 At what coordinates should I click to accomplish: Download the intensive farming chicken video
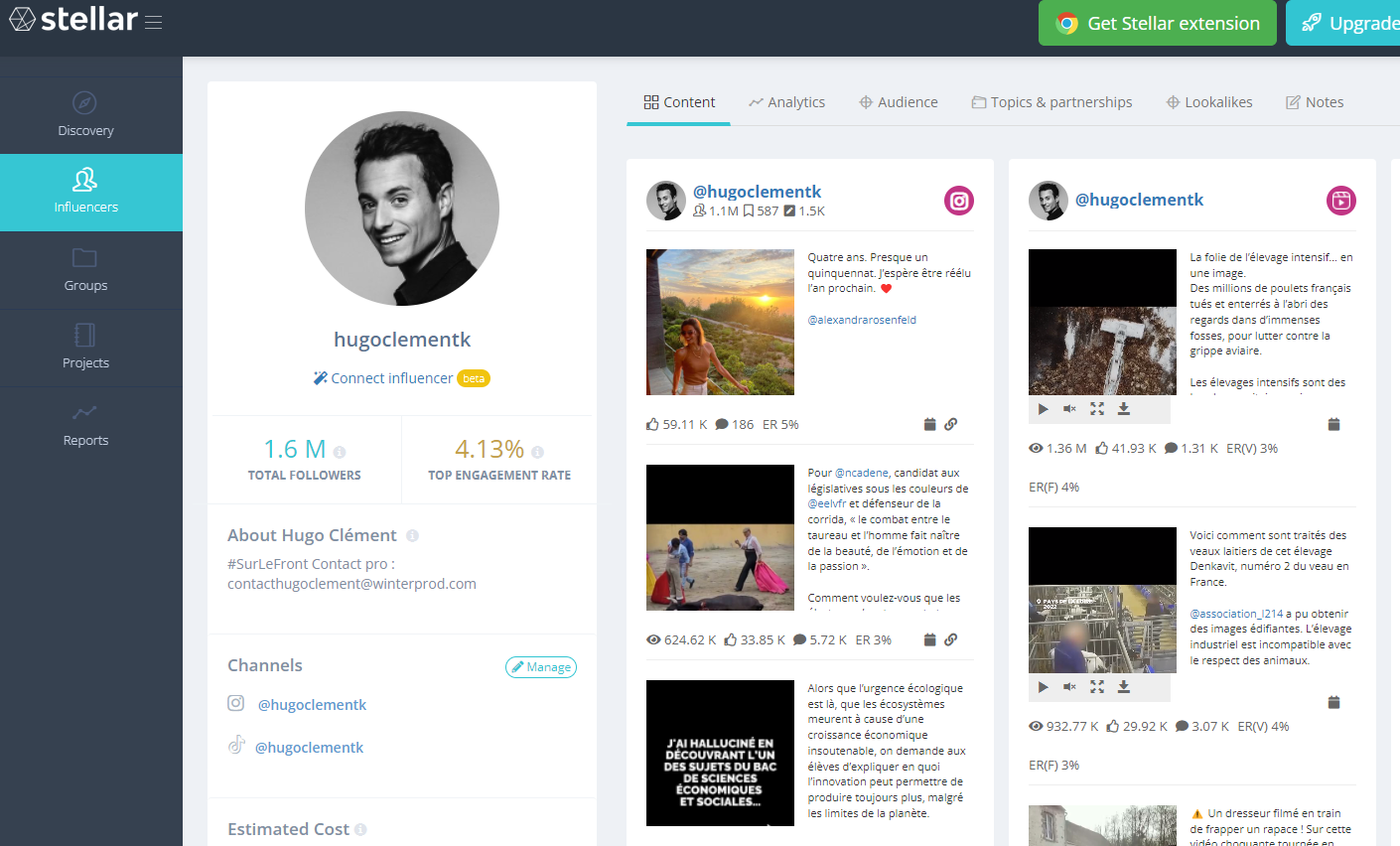1124,408
